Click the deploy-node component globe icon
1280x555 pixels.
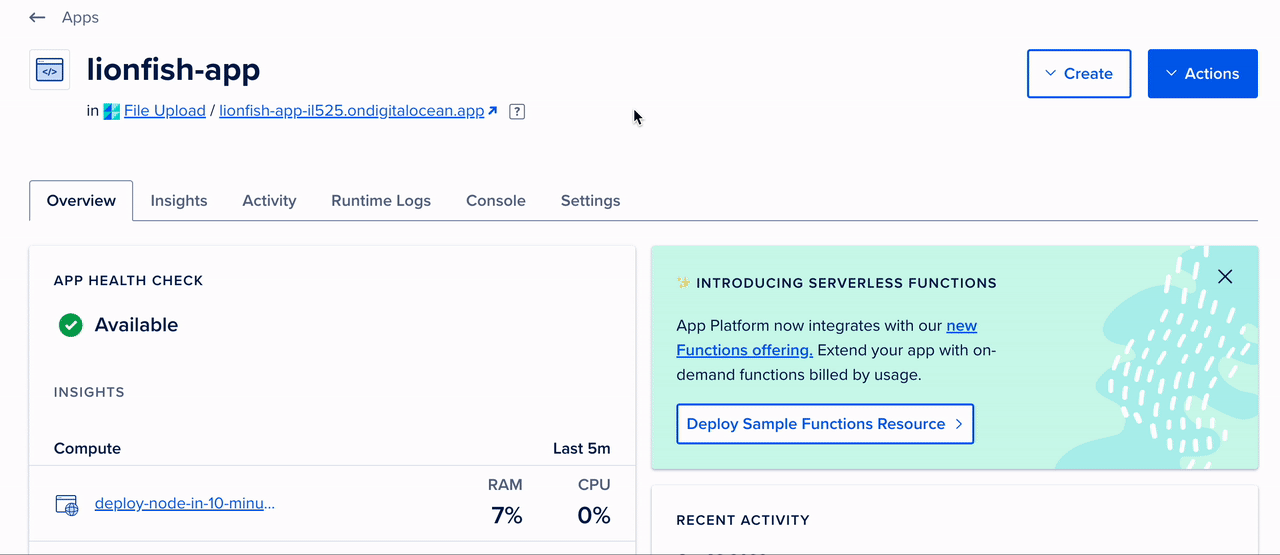click(66, 505)
